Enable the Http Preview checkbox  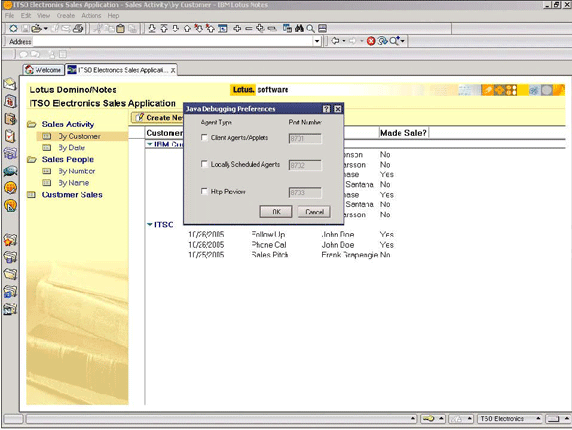pos(204,191)
